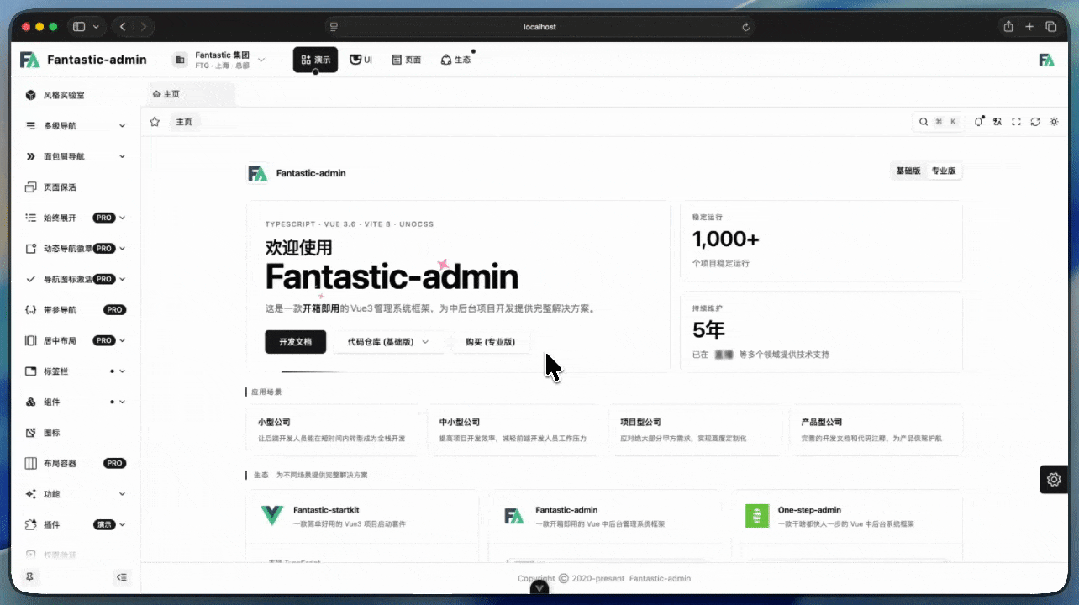Open the floating settings gear on right edge
Viewport: 1079px width, 605px height.
pos(1054,480)
